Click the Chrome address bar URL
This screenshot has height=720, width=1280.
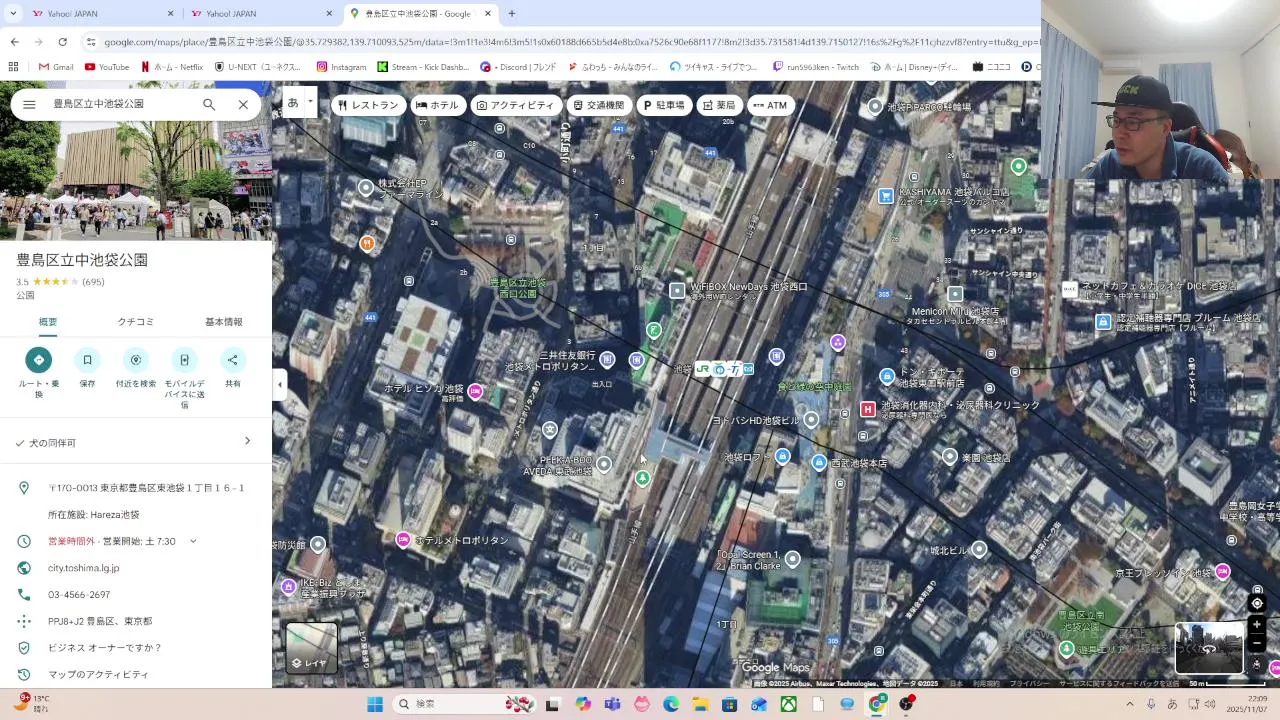pyautogui.click(x=570, y=42)
